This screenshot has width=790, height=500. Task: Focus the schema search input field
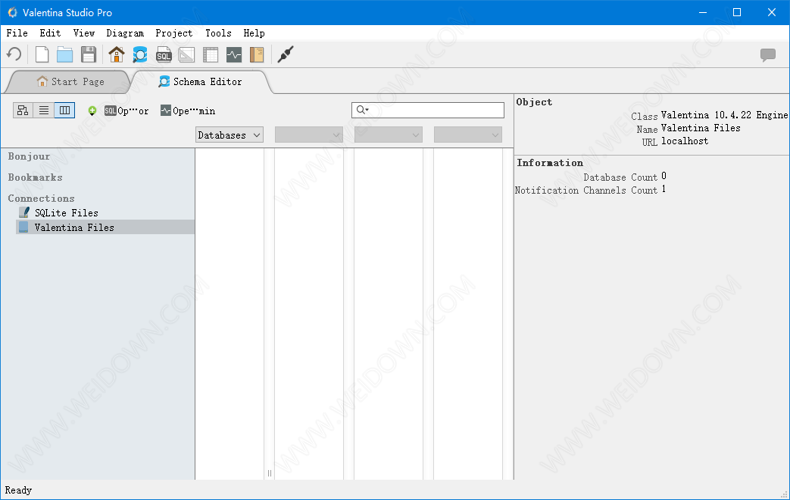428,110
